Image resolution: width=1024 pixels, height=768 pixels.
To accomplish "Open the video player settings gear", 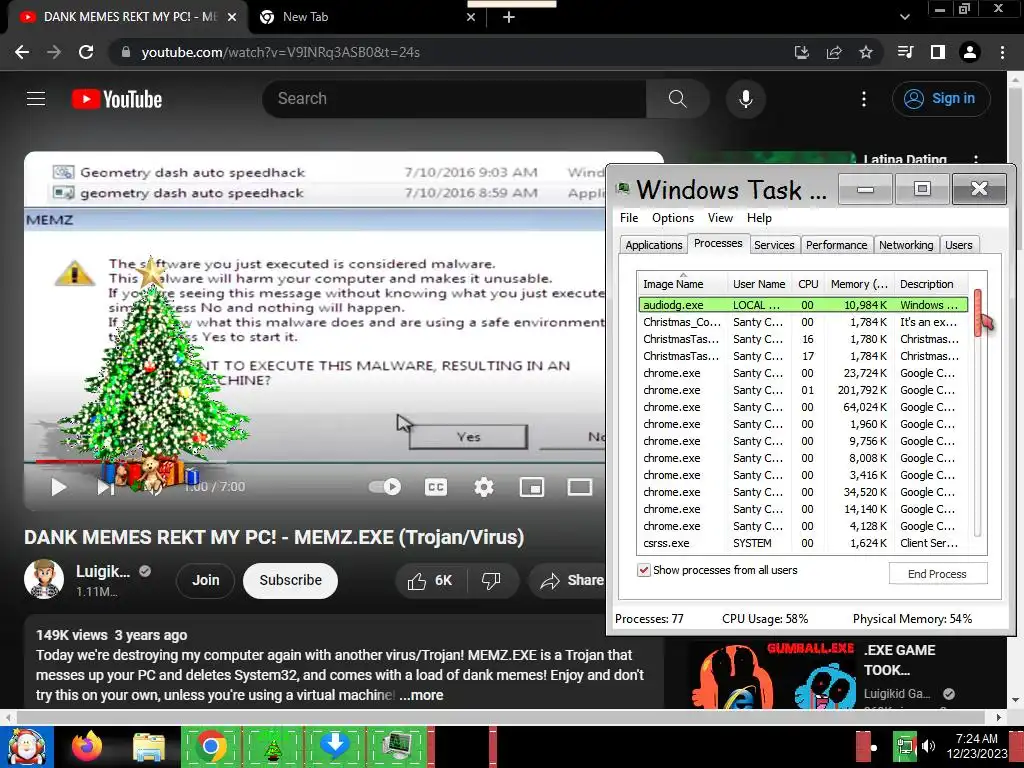I will point(484,487).
